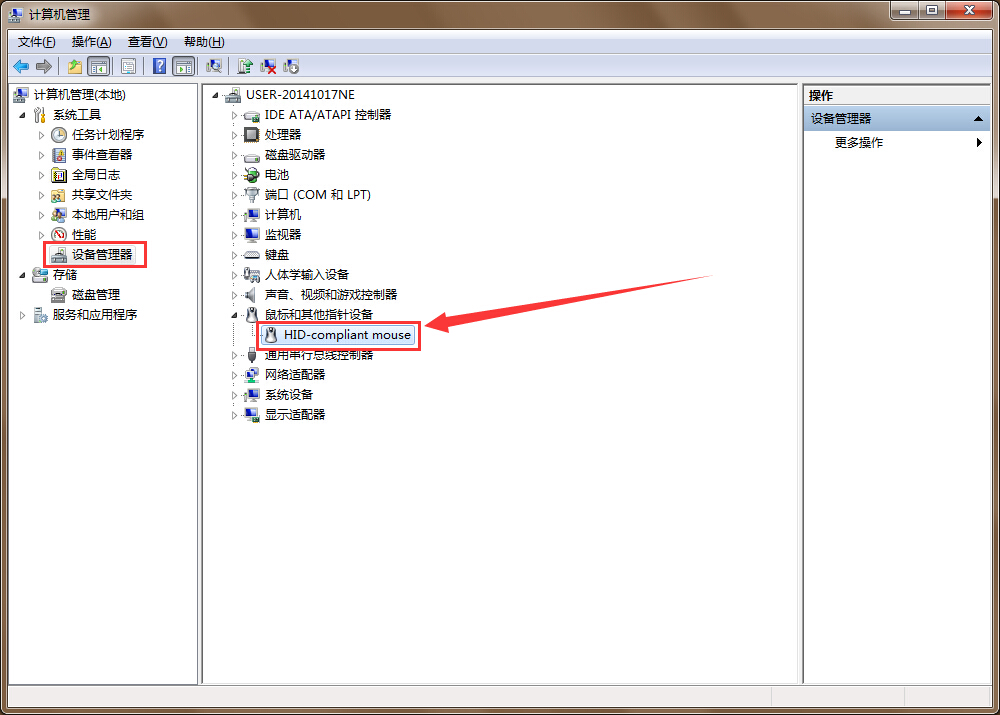Select 磁盘管理 under 存储
Viewport: 1000px width, 715px height.
tap(96, 295)
